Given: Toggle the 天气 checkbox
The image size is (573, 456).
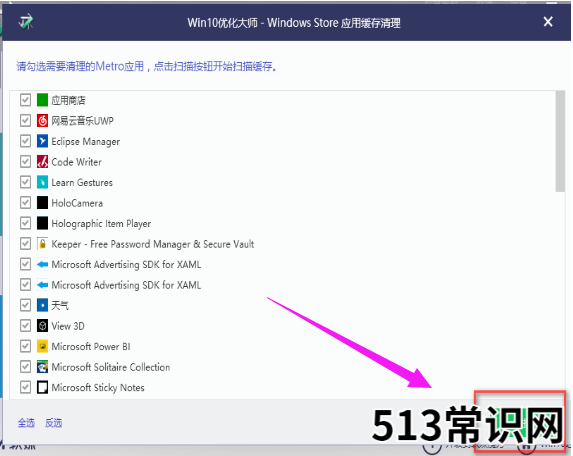Looking at the screenshot, I should coord(25,305).
